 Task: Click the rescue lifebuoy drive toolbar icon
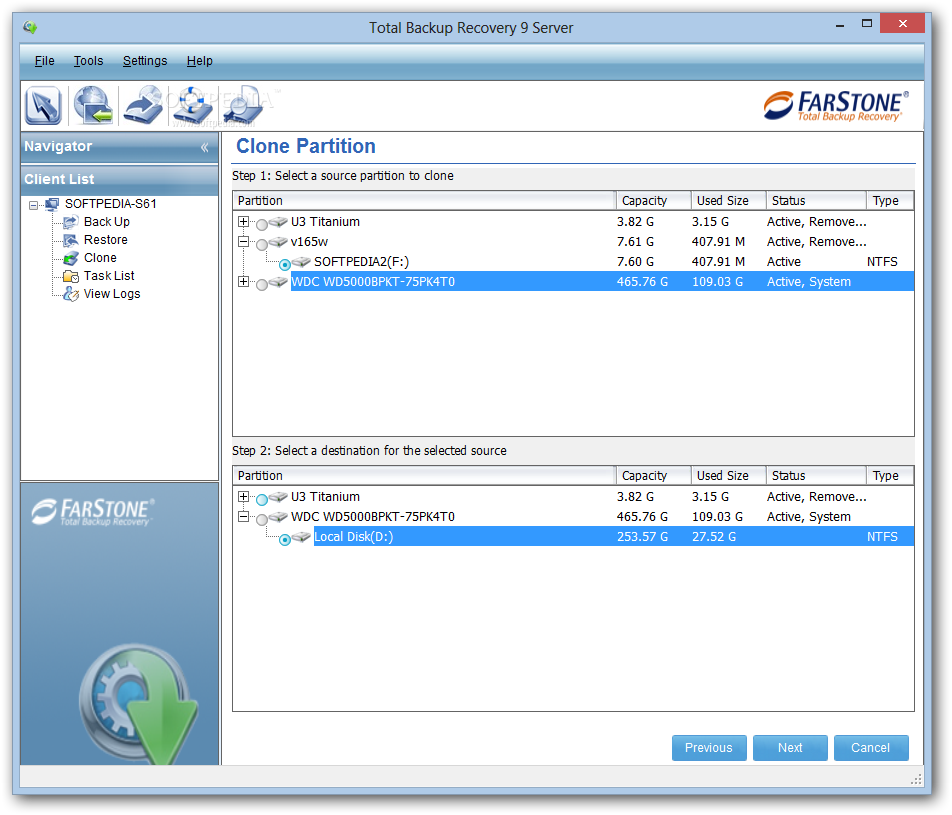tap(192, 106)
